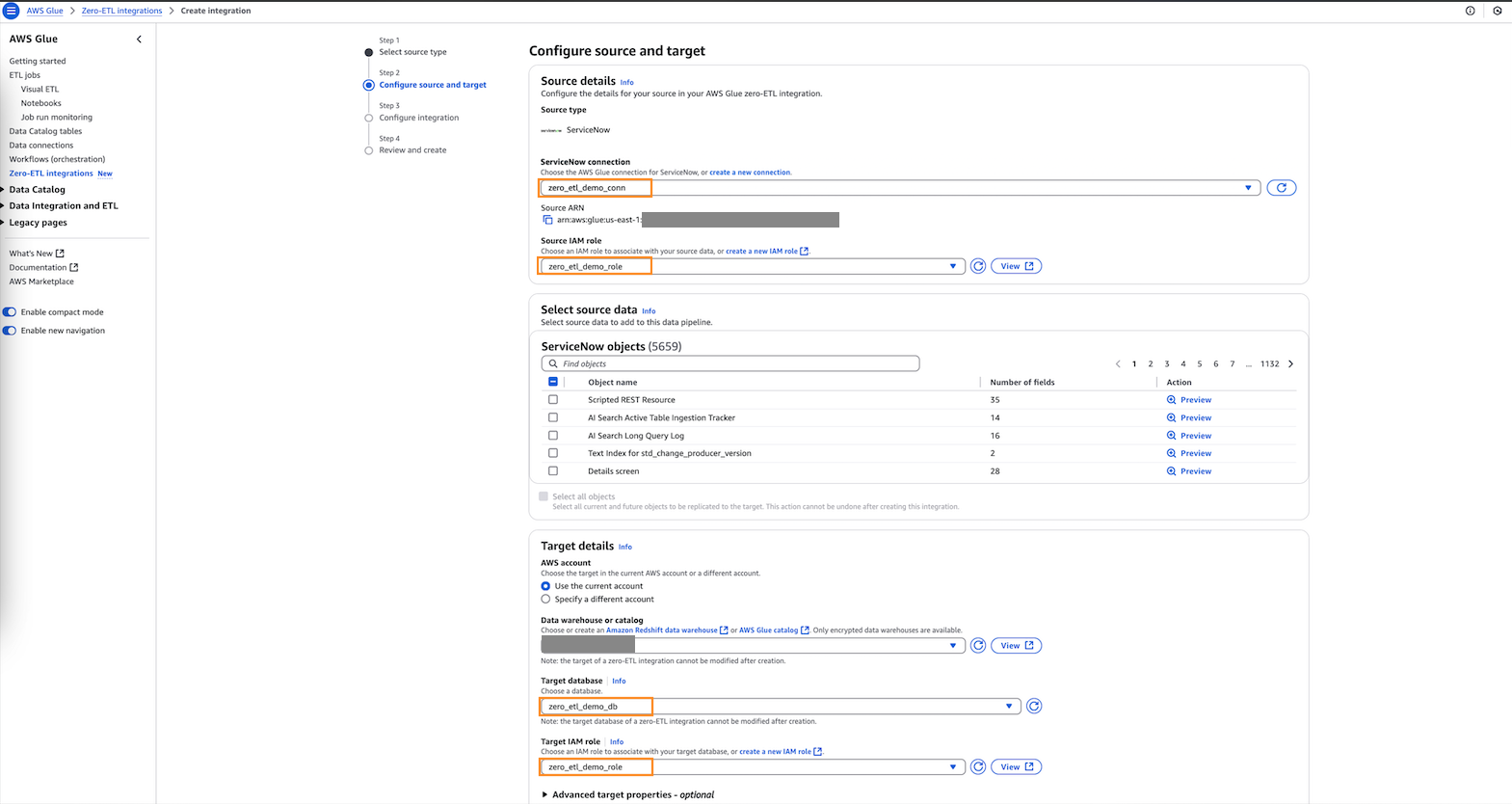
Task: Expand Advanced target properties section
Action: (x=627, y=795)
